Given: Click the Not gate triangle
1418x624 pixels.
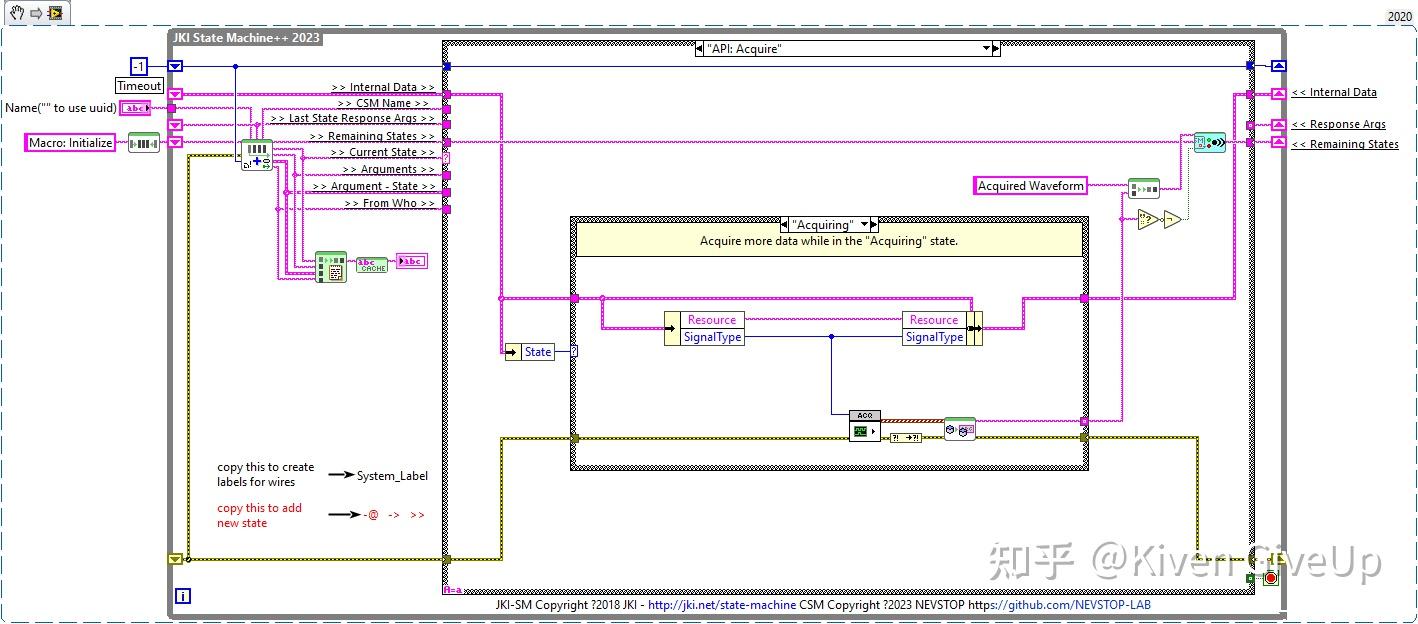Looking at the screenshot, I should 1173,219.
